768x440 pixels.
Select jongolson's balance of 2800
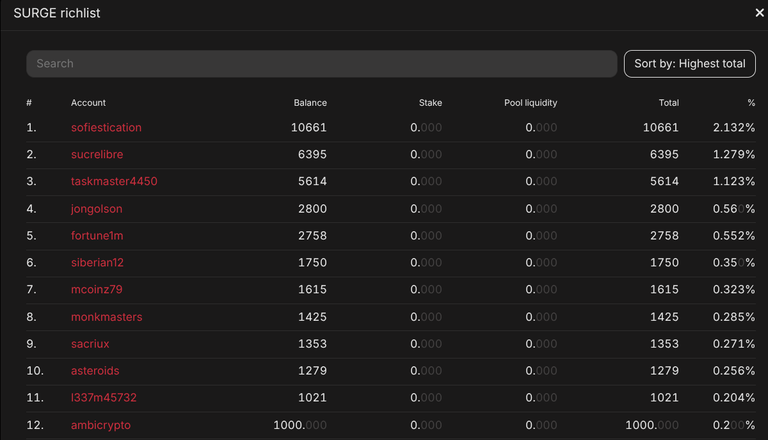(312, 209)
